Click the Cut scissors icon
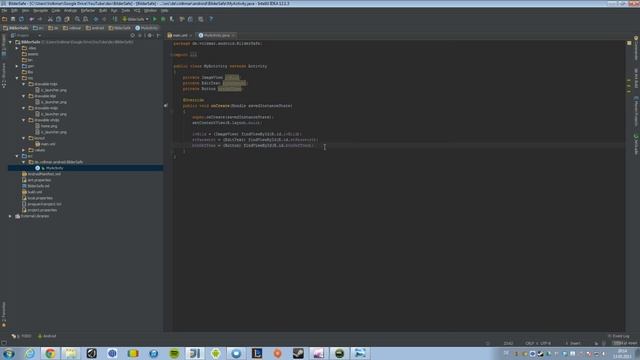The height and width of the screenshot is (360, 640). click(50, 19)
